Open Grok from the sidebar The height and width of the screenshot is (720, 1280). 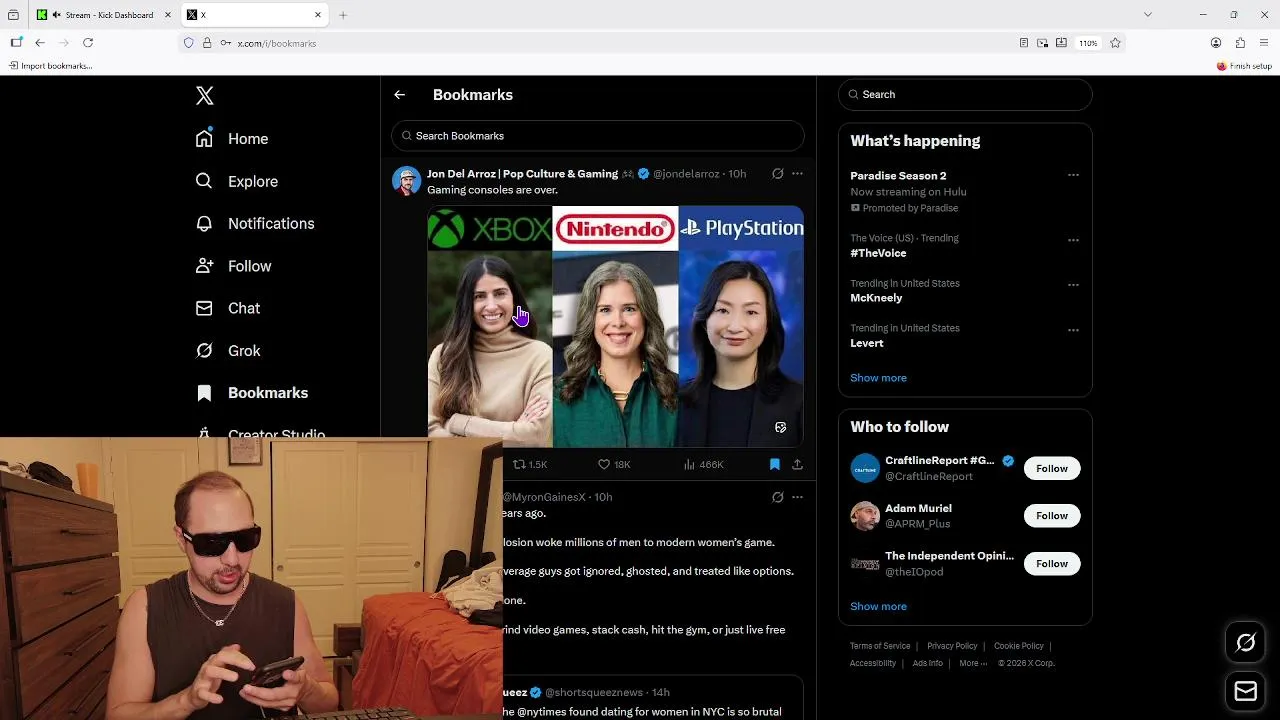228,351
